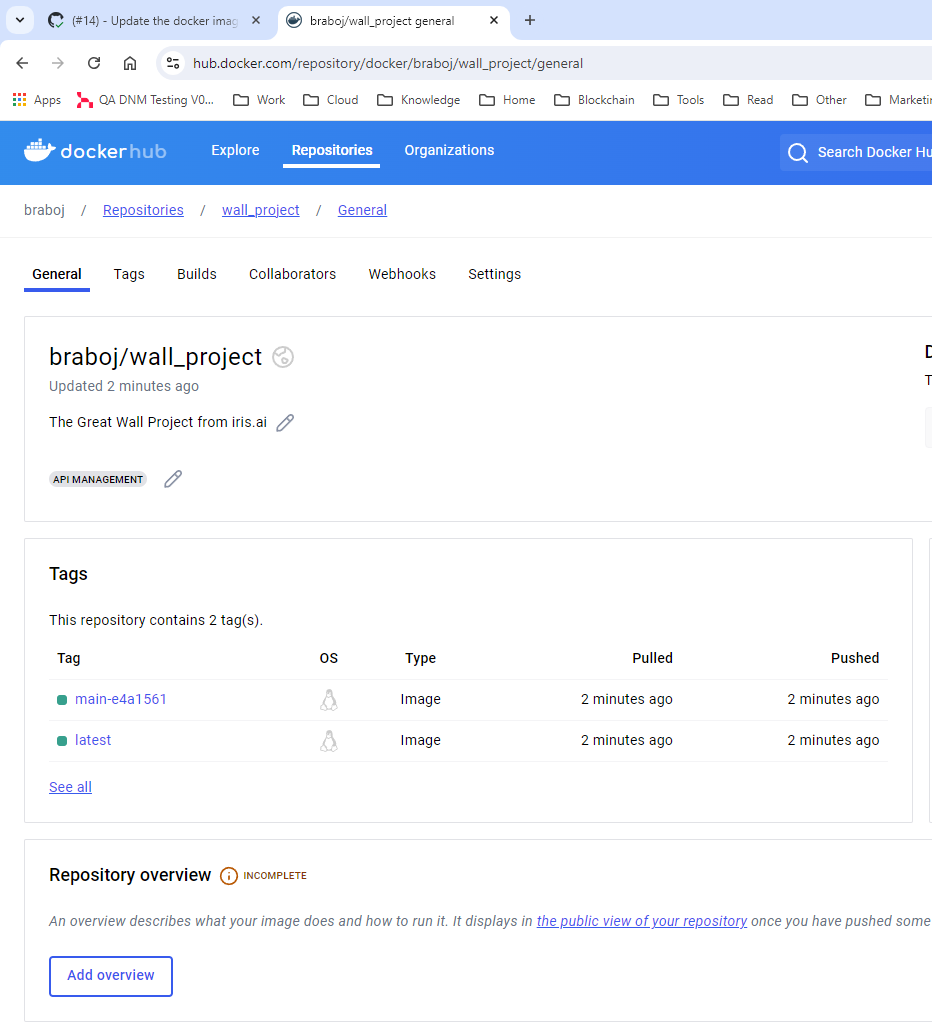
Task: Click the API MANAGEMENT category badge
Action: (x=98, y=479)
